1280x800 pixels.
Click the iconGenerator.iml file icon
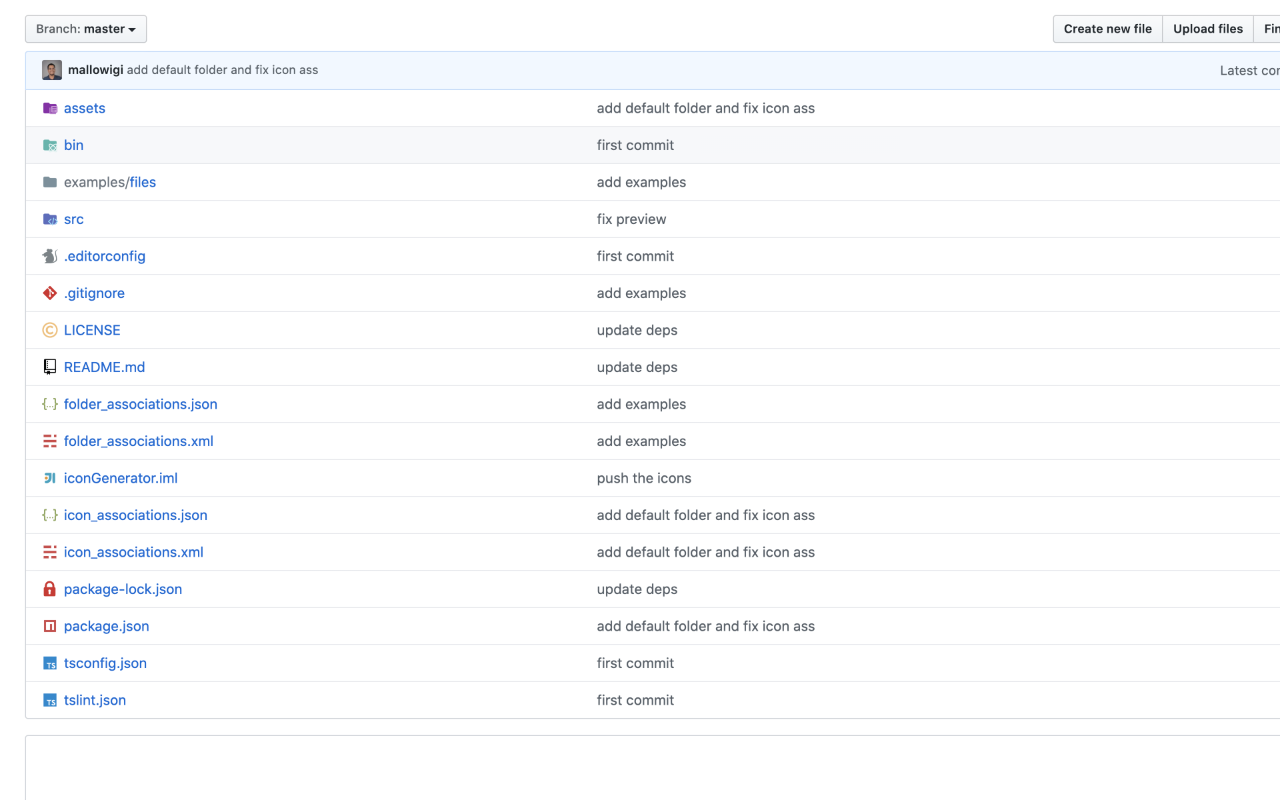50,478
